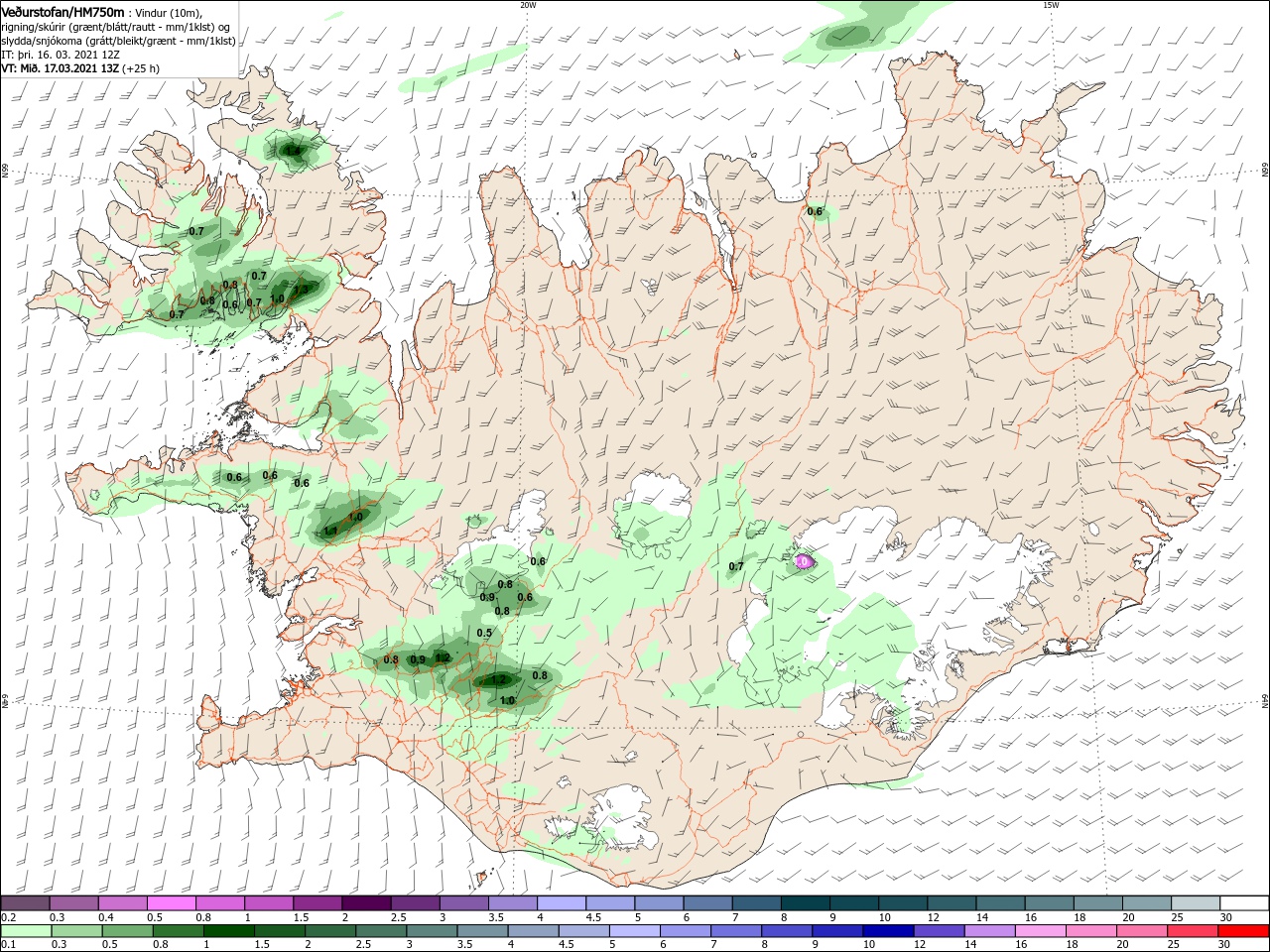
Task: Click the bright magenta-pink swatch in the upper legend
Action: point(171,903)
